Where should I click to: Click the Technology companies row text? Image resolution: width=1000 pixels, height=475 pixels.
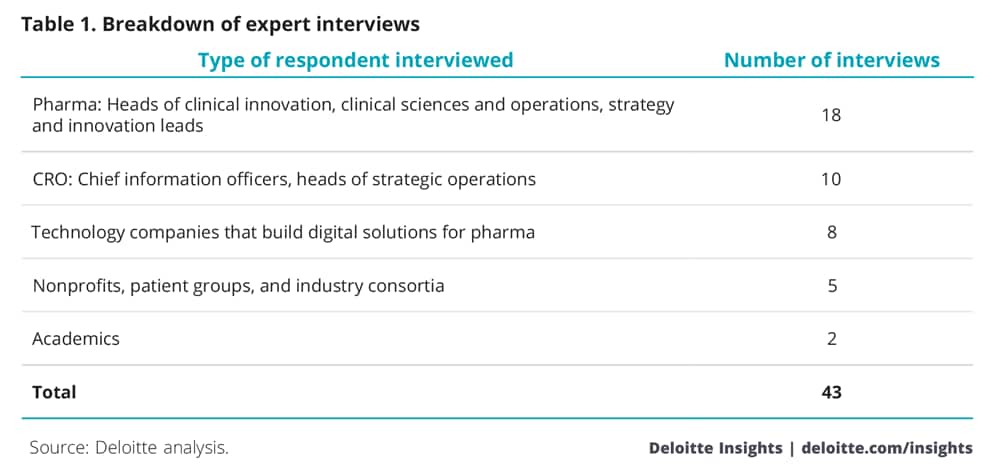coord(283,232)
